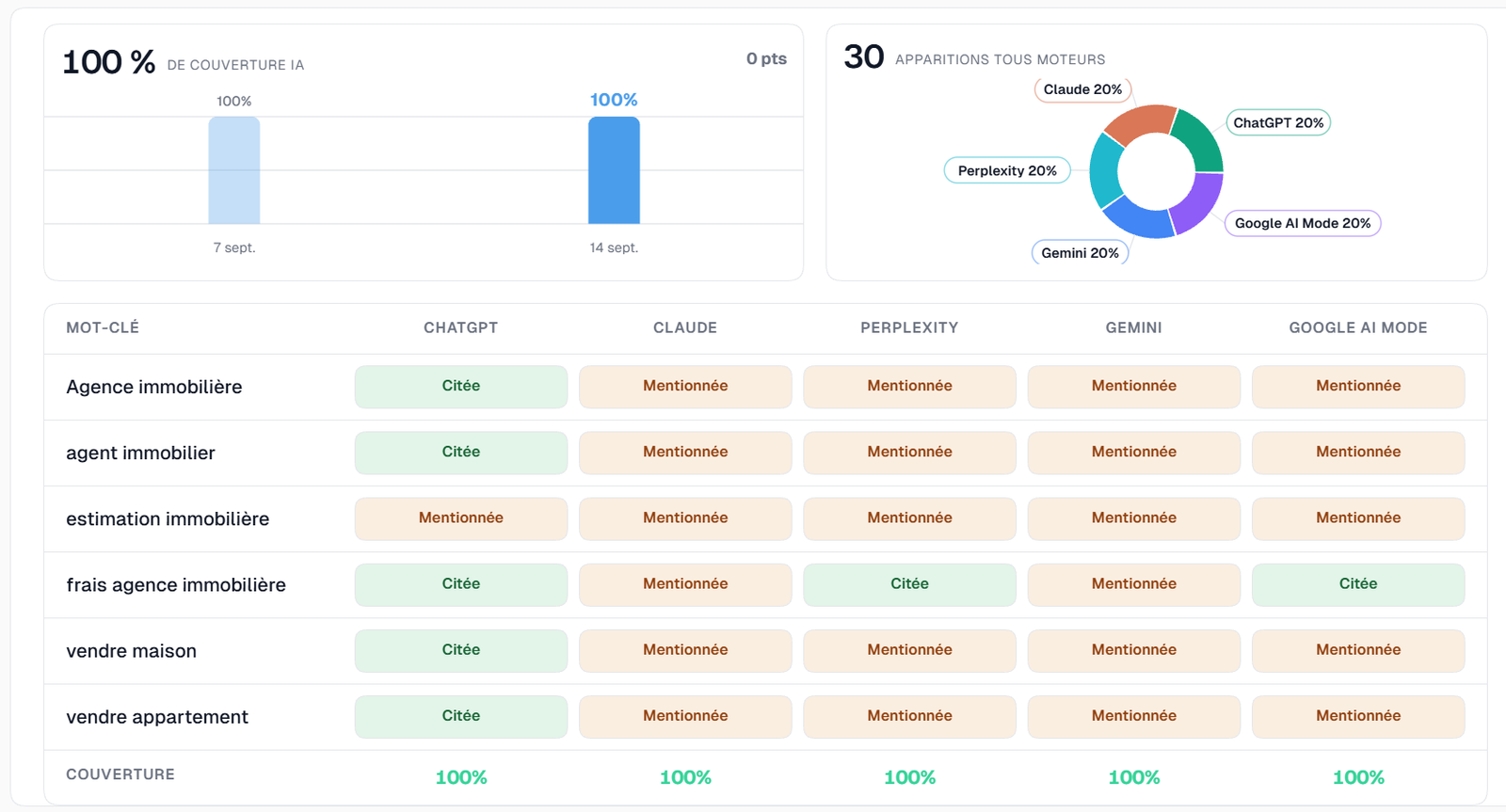
Task: Select Google AI Mode's badge for agent immobilier
Action: click(x=1358, y=453)
